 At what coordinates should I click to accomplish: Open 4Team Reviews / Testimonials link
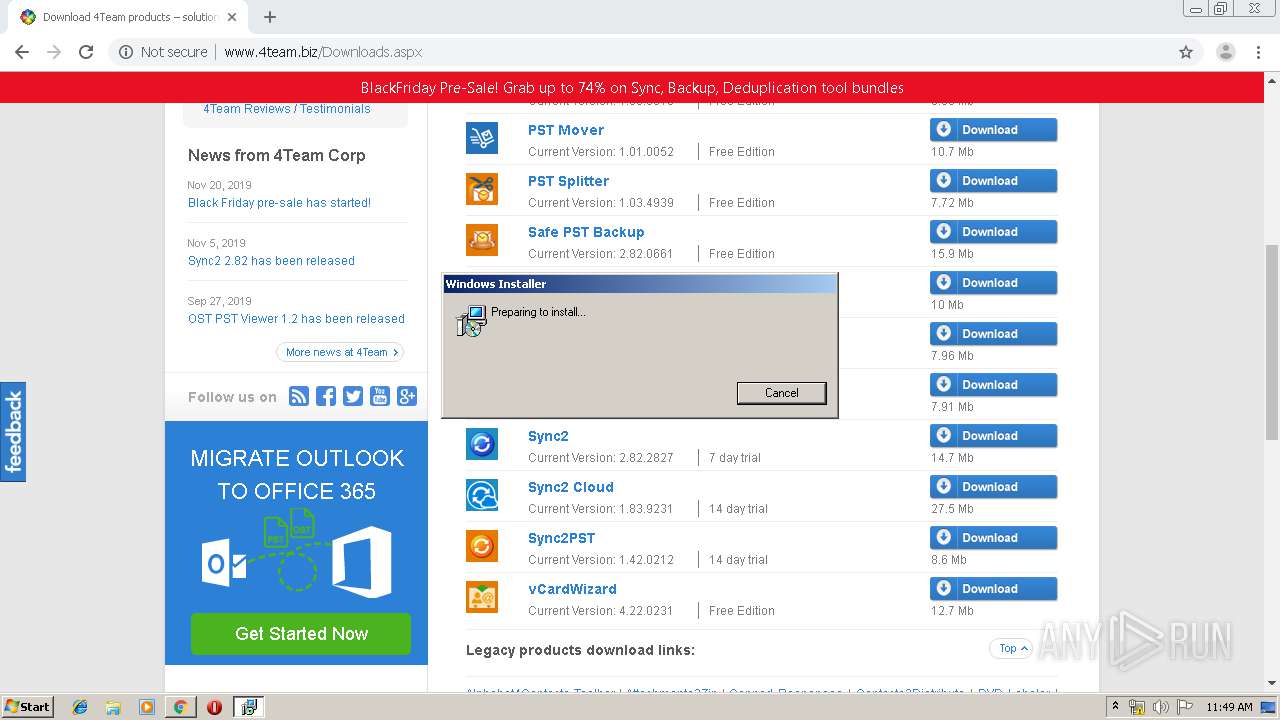287,109
